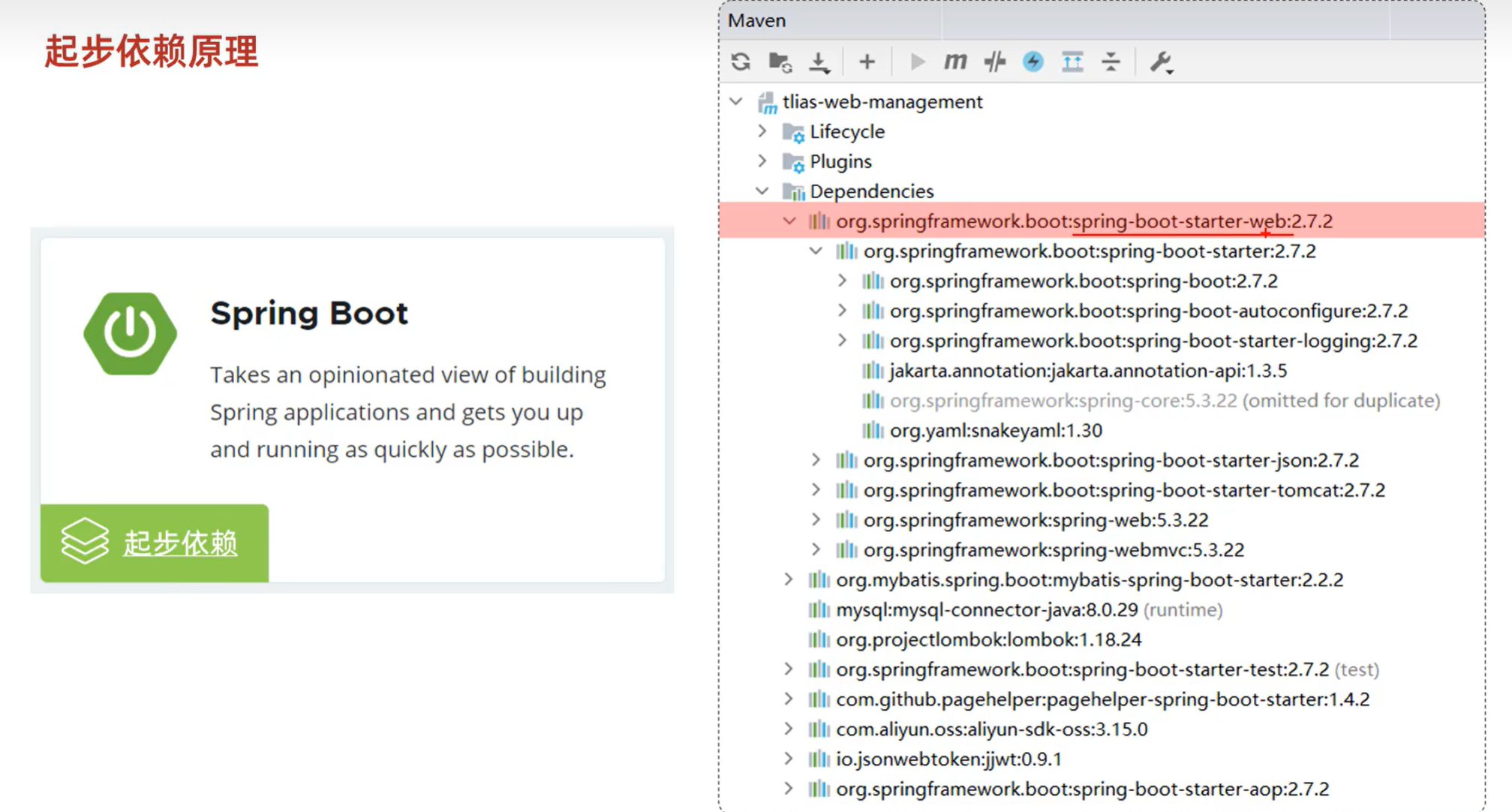Select the Lifecycle tree item
The height and width of the screenshot is (812, 1512).
tap(1102, 131)
